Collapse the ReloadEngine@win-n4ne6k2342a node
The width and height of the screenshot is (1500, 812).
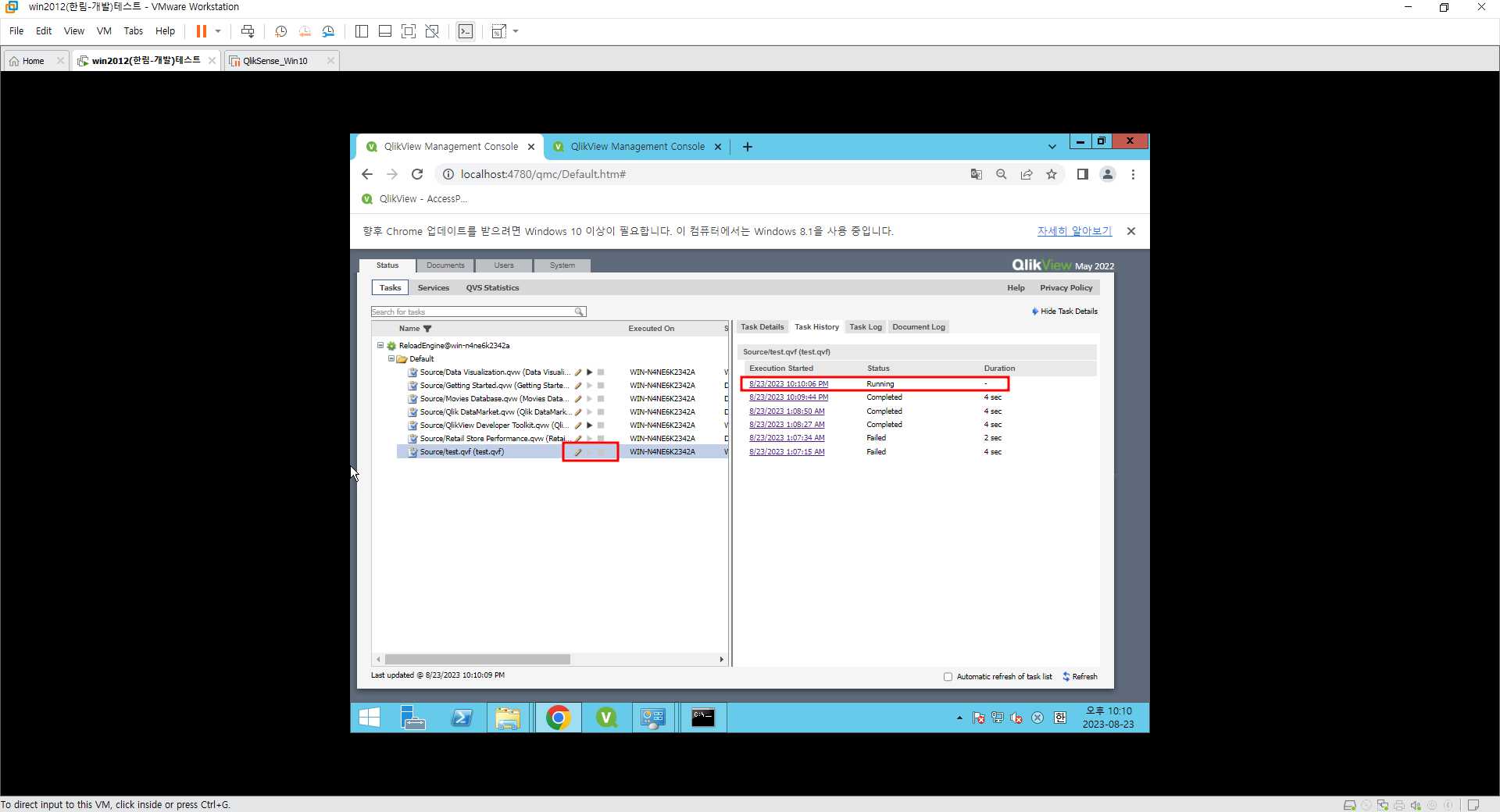tap(380, 345)
